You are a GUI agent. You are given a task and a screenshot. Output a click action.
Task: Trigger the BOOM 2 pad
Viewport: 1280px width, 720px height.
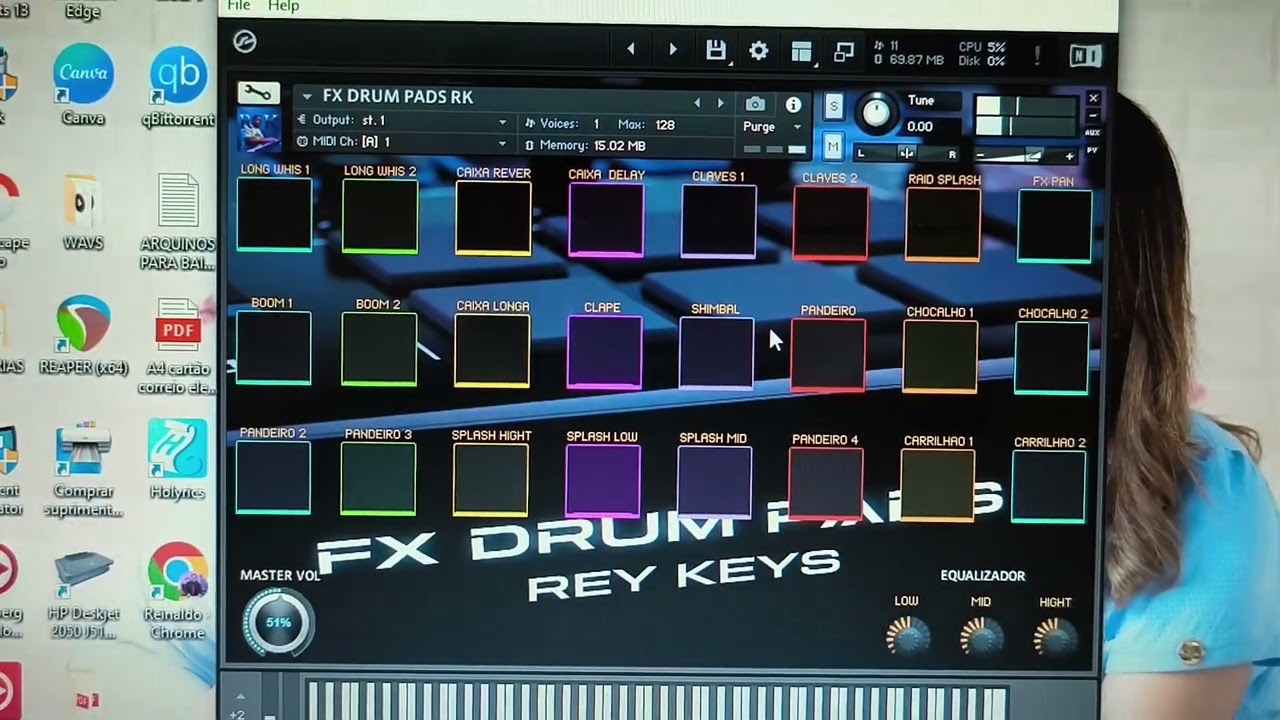pos(379,349)
